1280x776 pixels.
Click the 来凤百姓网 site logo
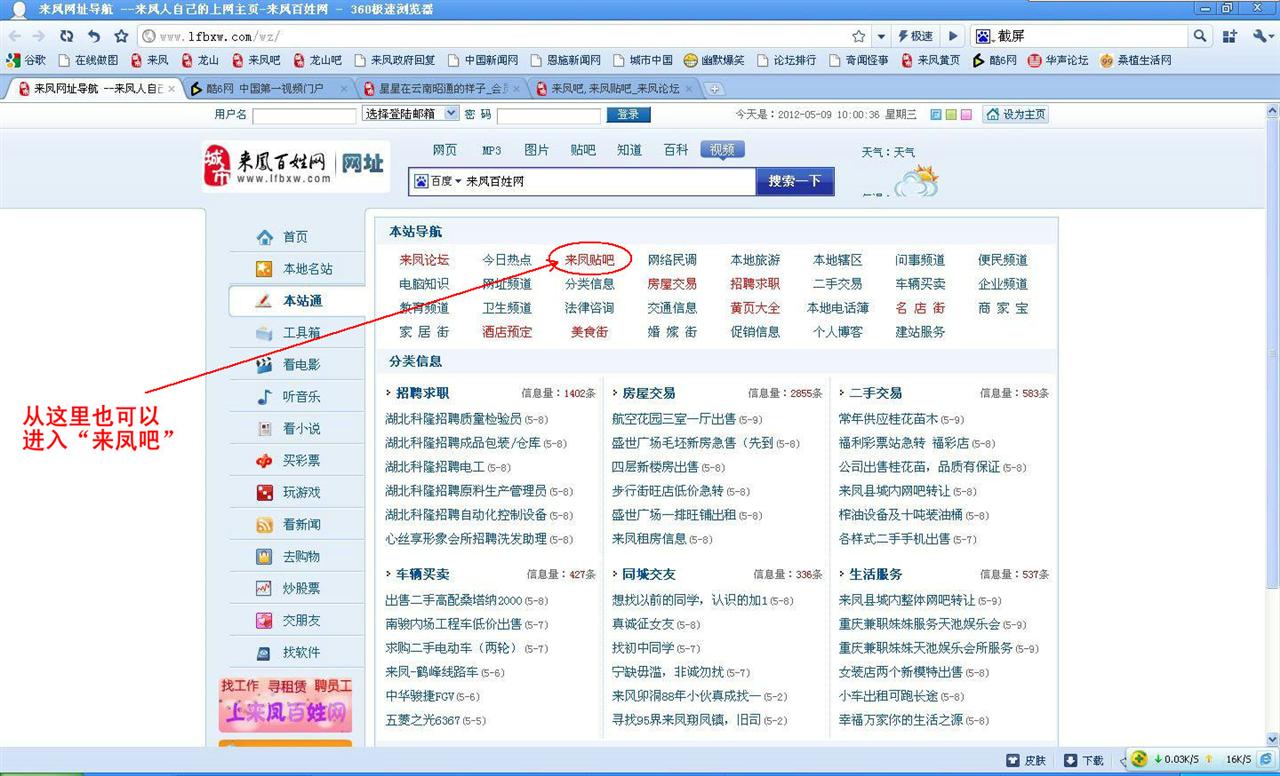click(x=295, y=166)
